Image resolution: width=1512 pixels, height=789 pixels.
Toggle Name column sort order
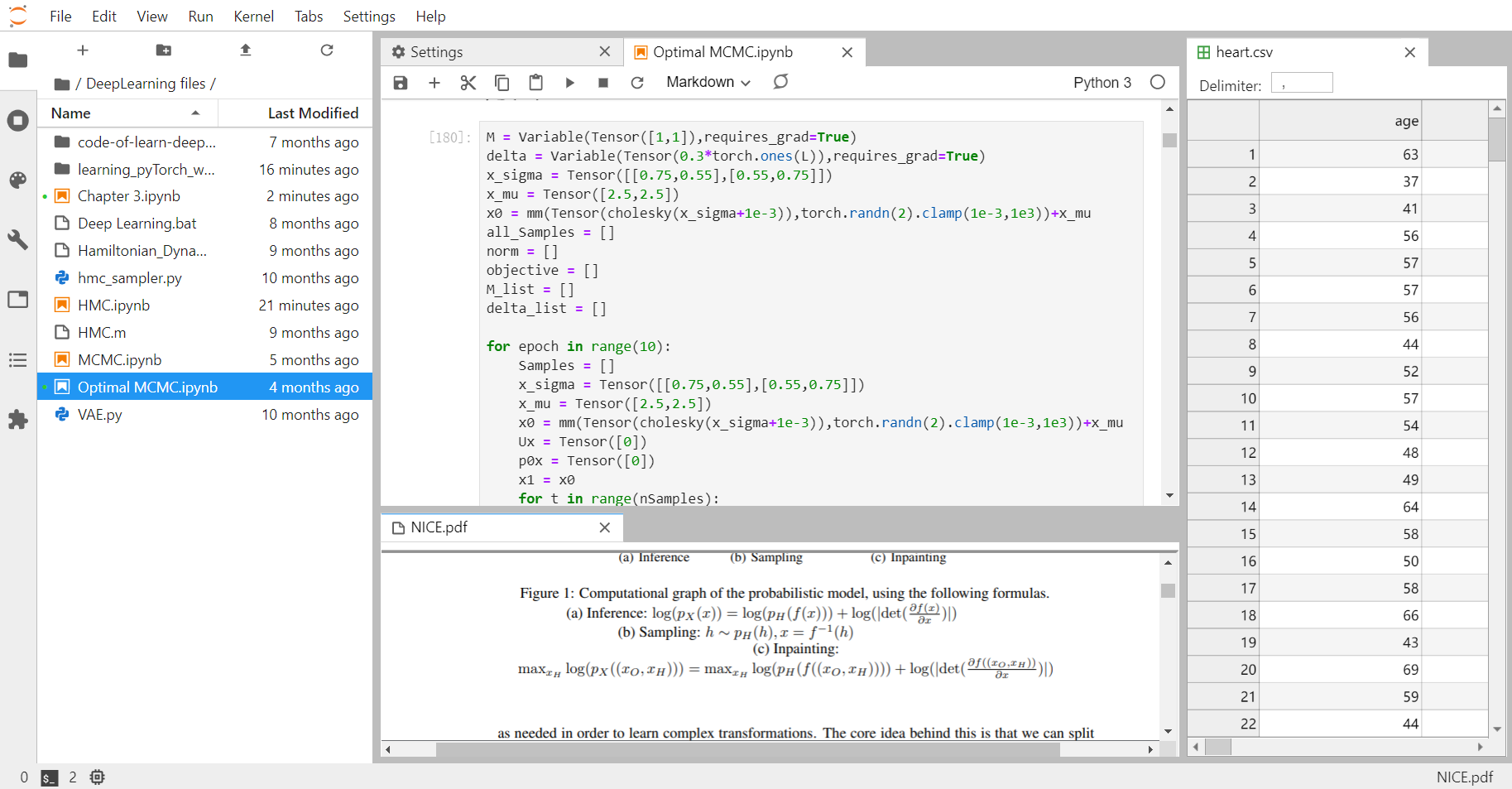point(69,113)
